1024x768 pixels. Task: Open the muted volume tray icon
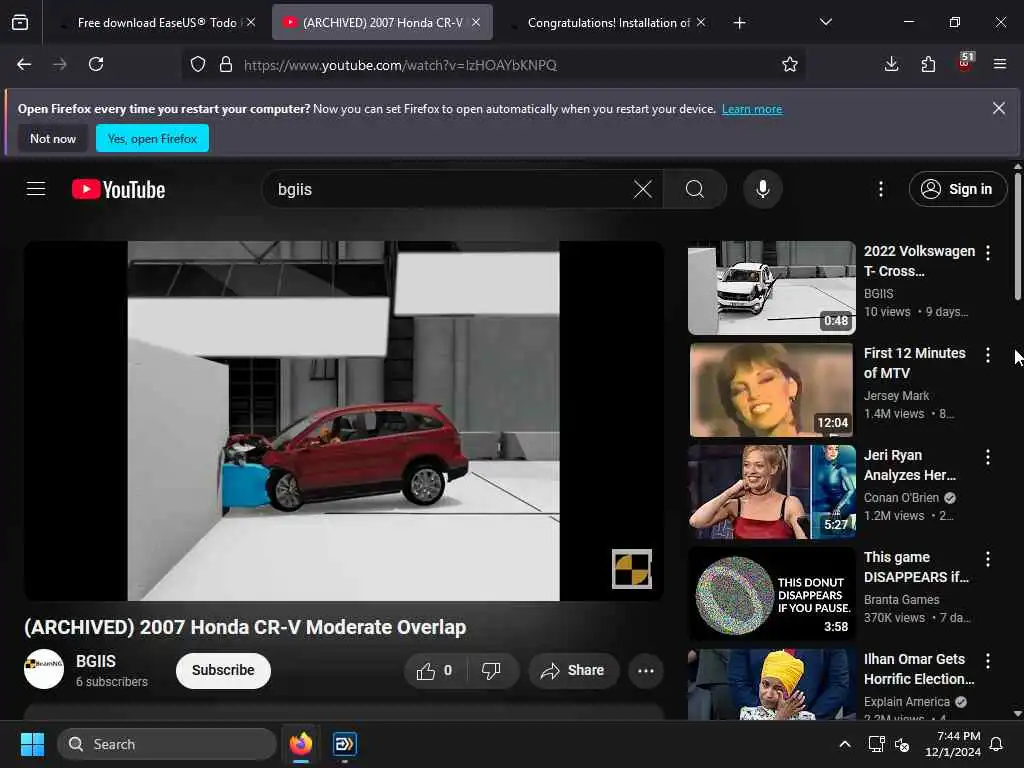pos(902,744)
